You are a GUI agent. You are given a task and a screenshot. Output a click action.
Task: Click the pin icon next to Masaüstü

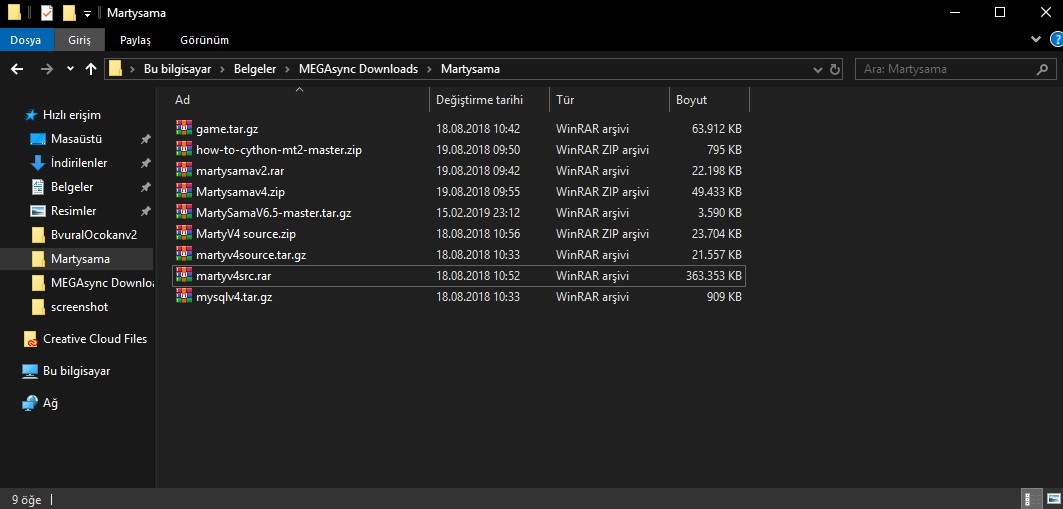tap(145, 140)
